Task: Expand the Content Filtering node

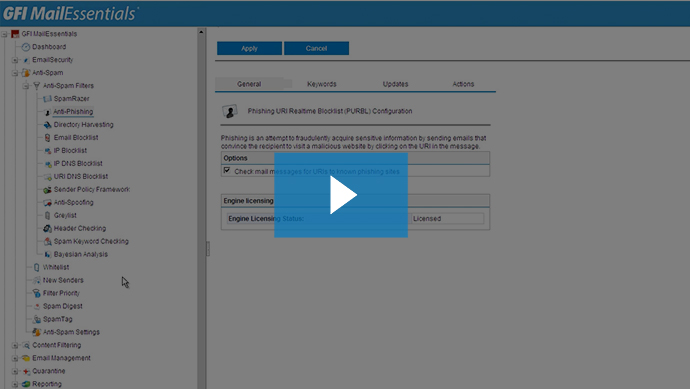Action: 15,345
